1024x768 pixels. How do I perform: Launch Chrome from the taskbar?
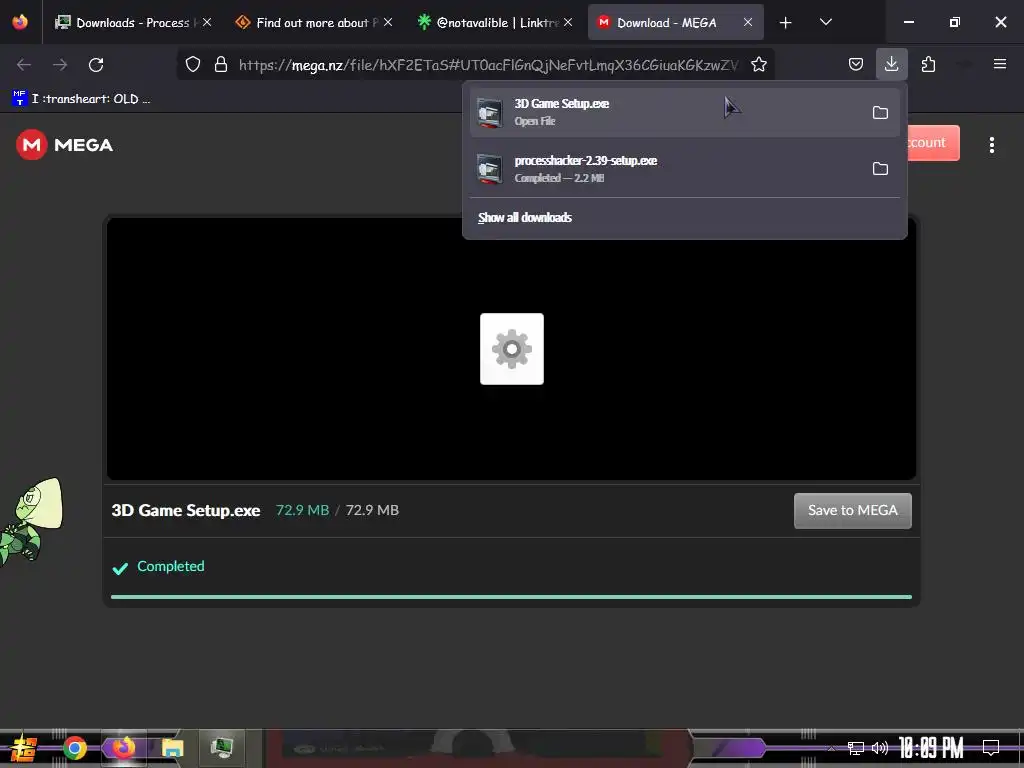(75, 748)
